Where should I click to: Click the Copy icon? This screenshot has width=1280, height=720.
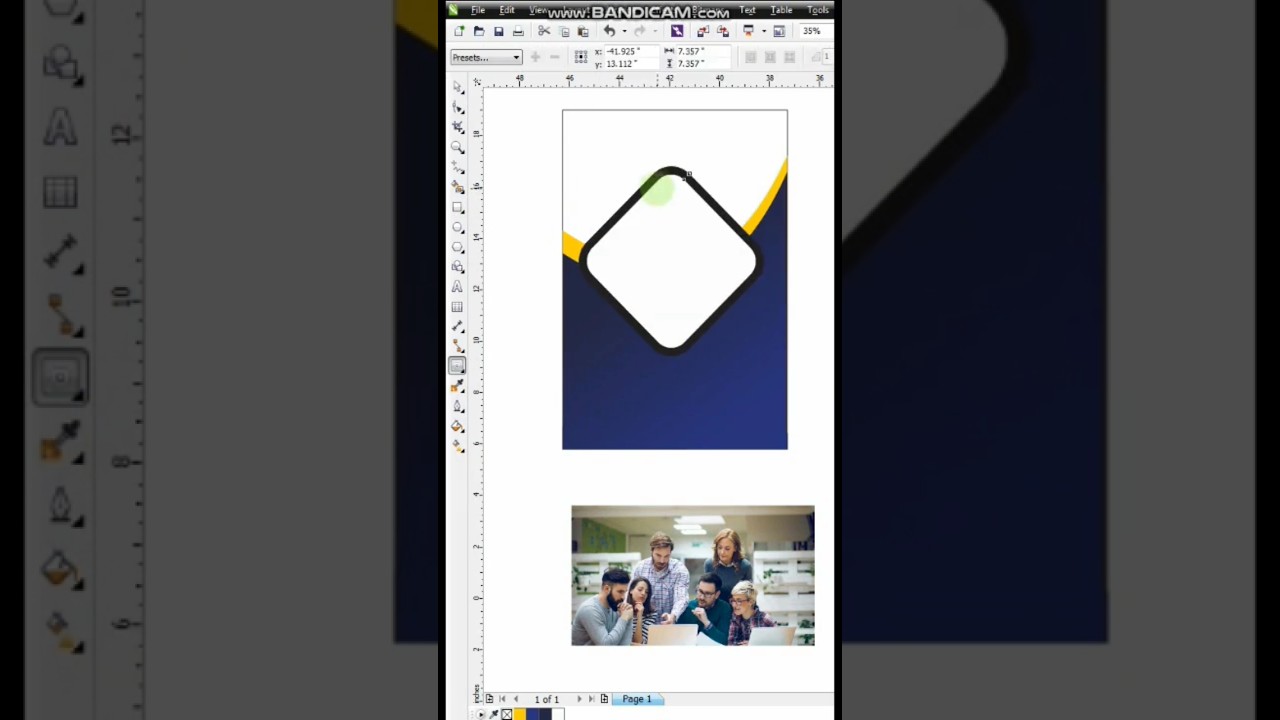click(x=564, y=32)
